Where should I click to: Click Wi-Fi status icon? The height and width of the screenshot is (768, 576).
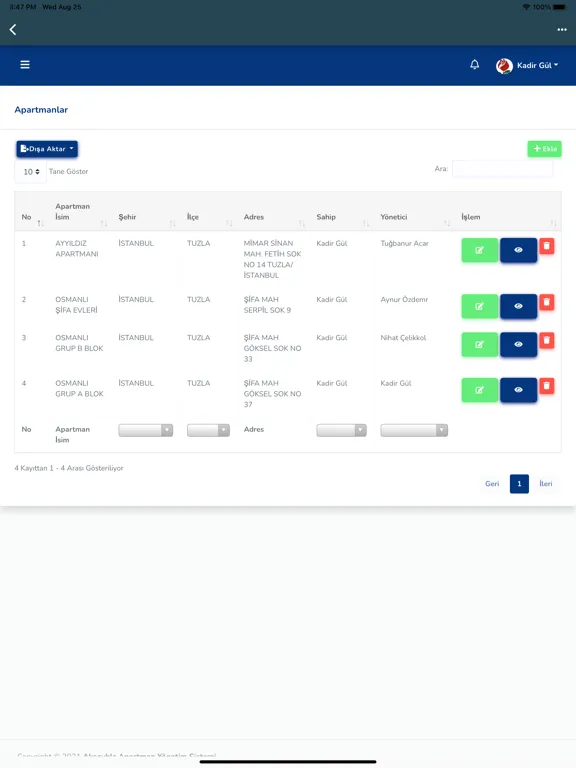526,7
